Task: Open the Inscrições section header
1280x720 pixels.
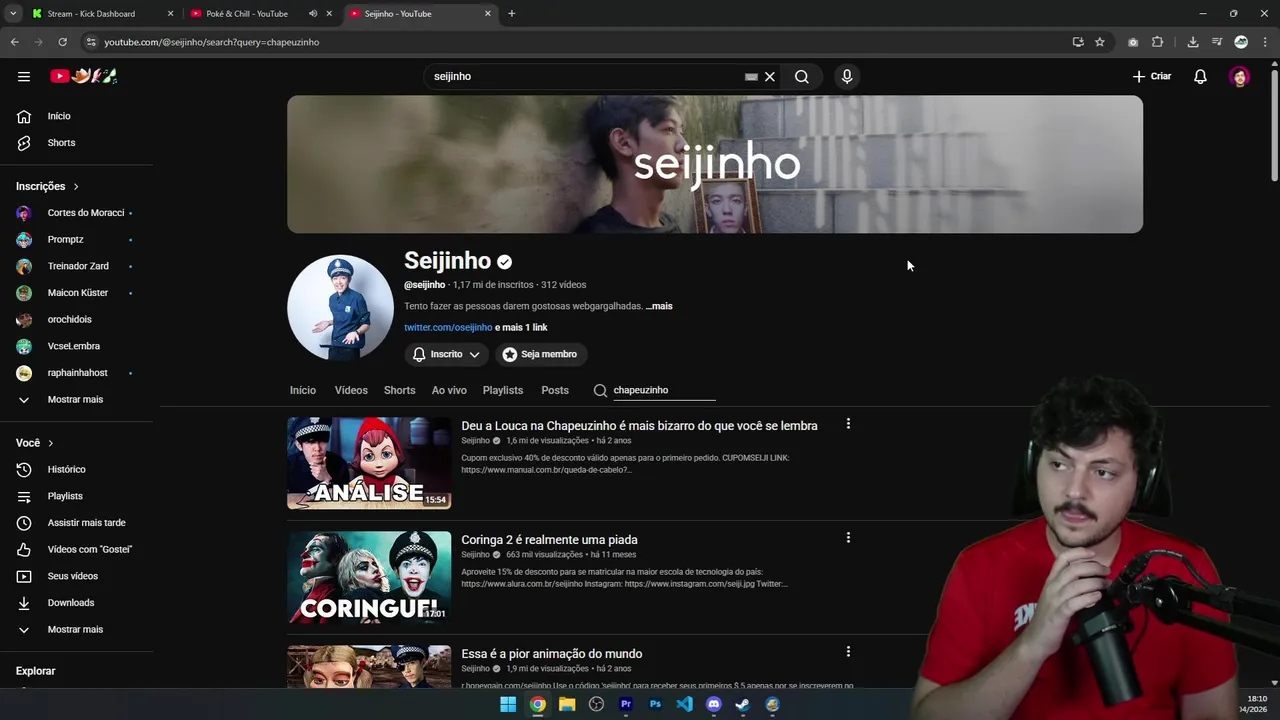Action: click(x=47, y=186)
